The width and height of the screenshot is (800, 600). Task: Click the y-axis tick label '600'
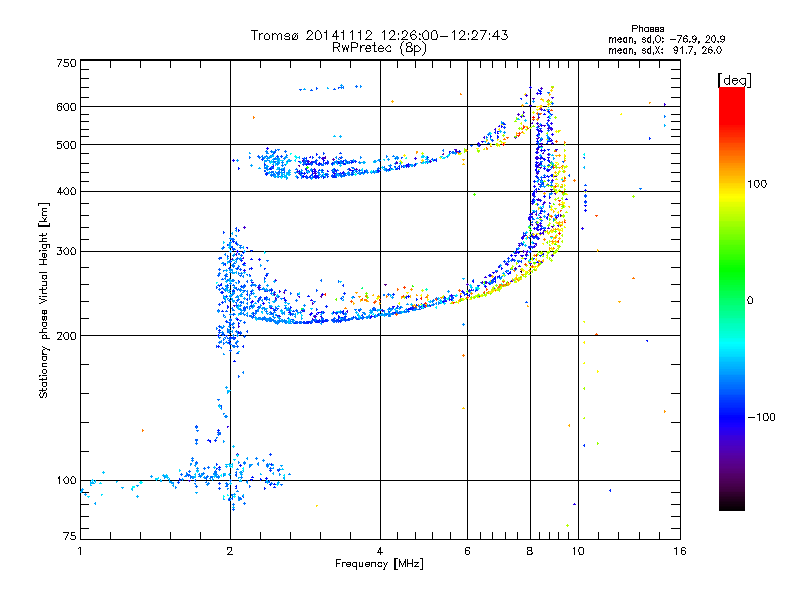point(66,107)
